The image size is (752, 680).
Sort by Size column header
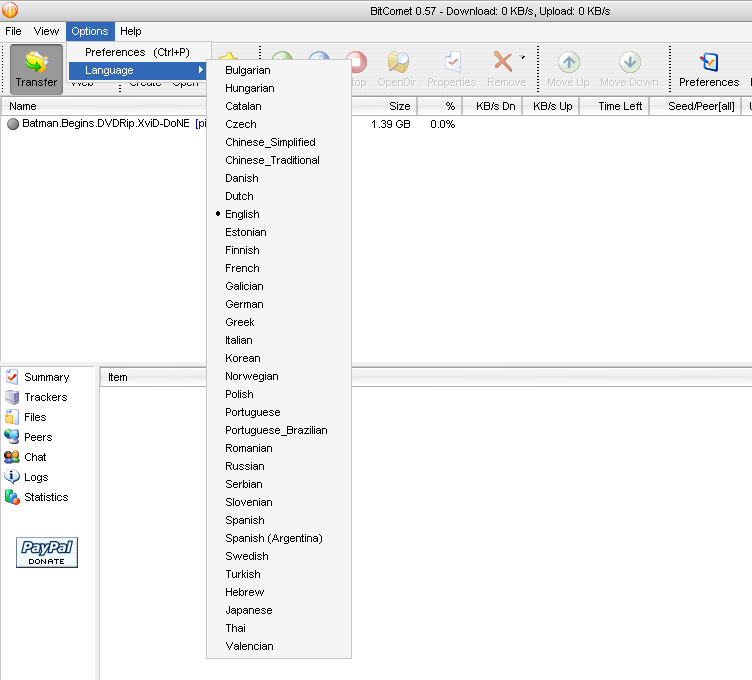pos(384,106)
